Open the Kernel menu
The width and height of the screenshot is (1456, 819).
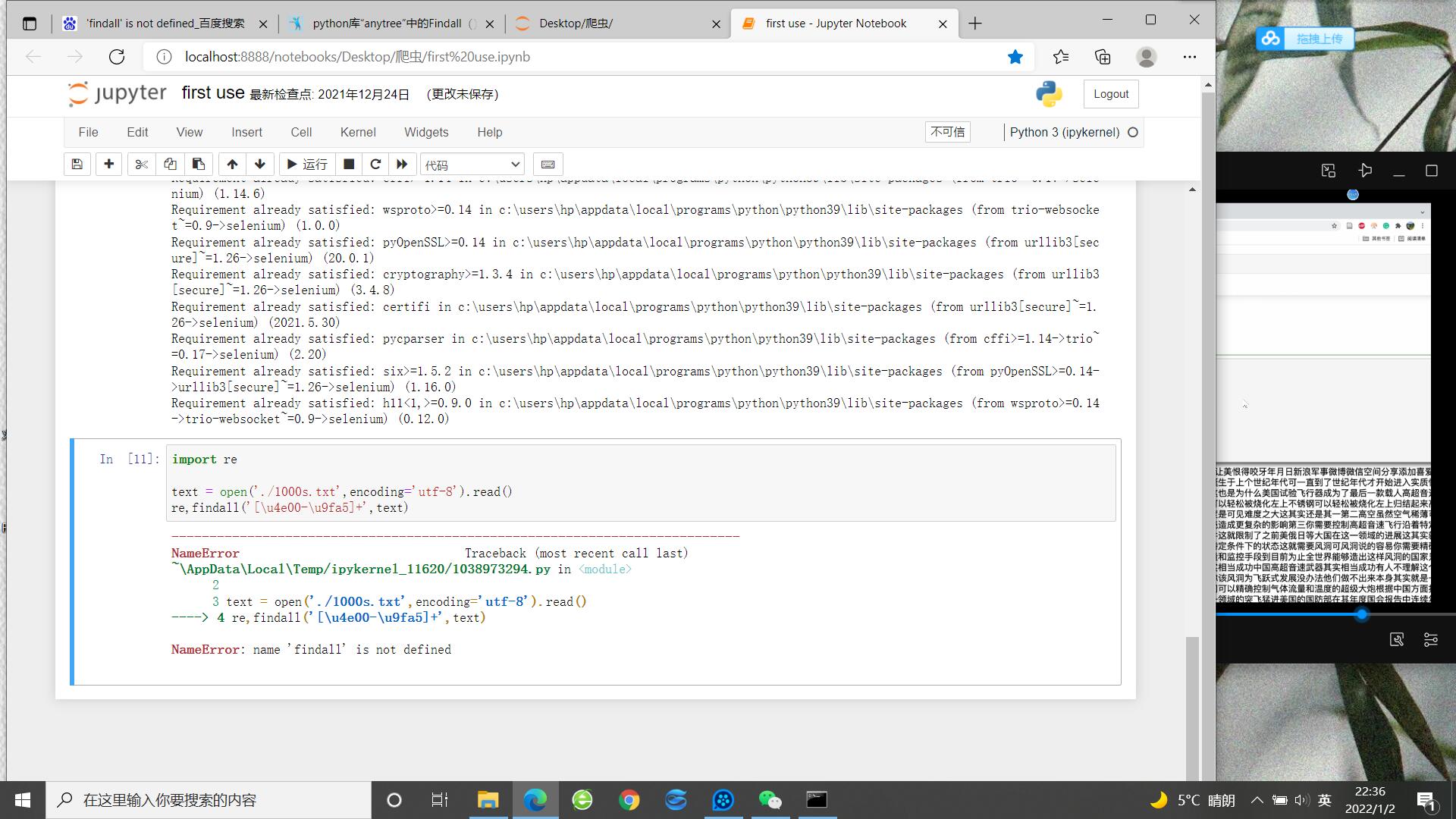(x=358, y=131)
